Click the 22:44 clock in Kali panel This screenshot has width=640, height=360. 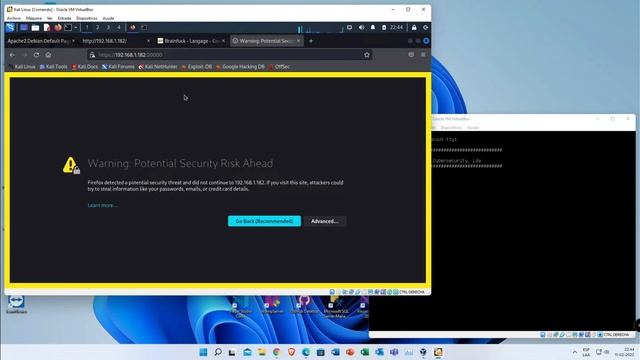[396, 27]
